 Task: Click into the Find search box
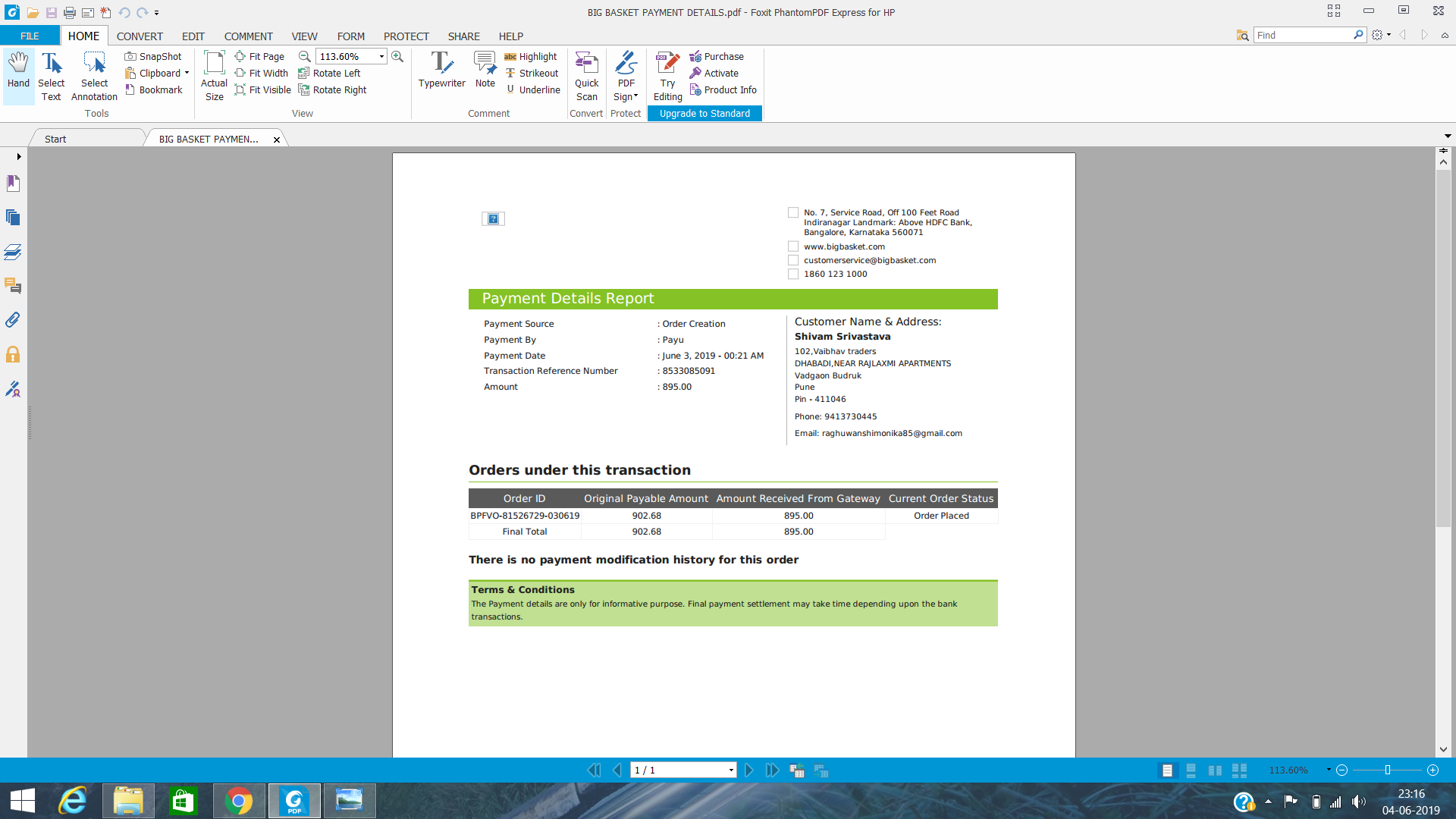(x=1302, y=36)
